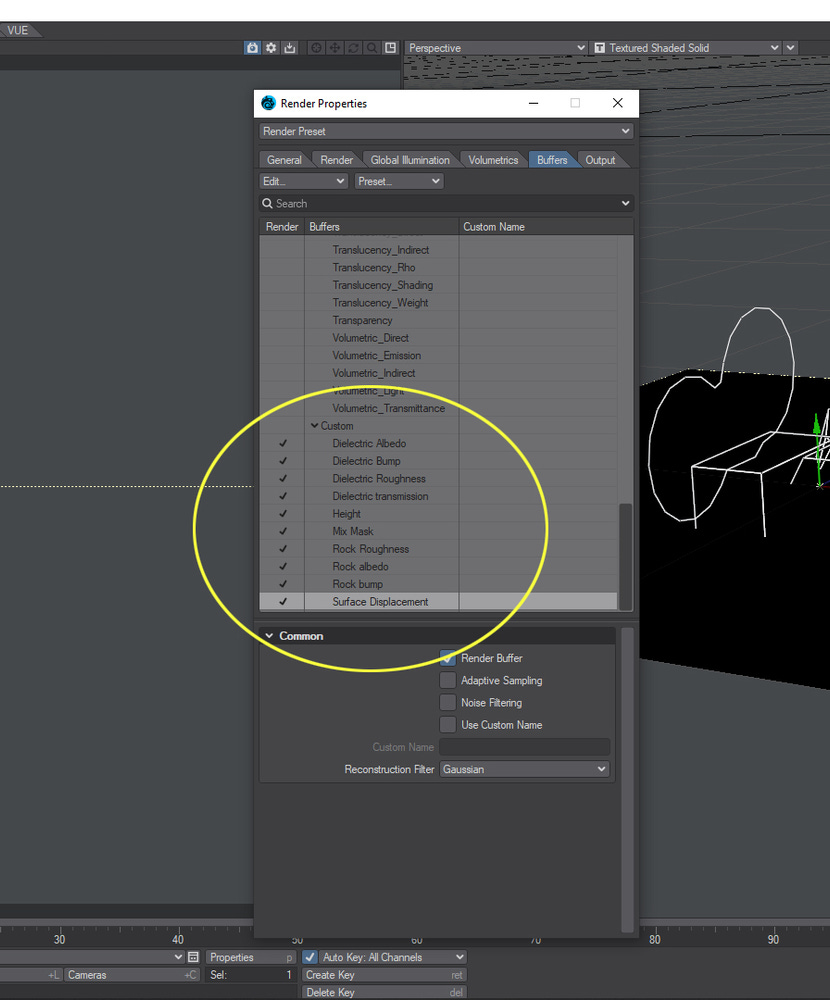Toggle Render Buffer checkbox
The image size is (830, 1000).
448,658
